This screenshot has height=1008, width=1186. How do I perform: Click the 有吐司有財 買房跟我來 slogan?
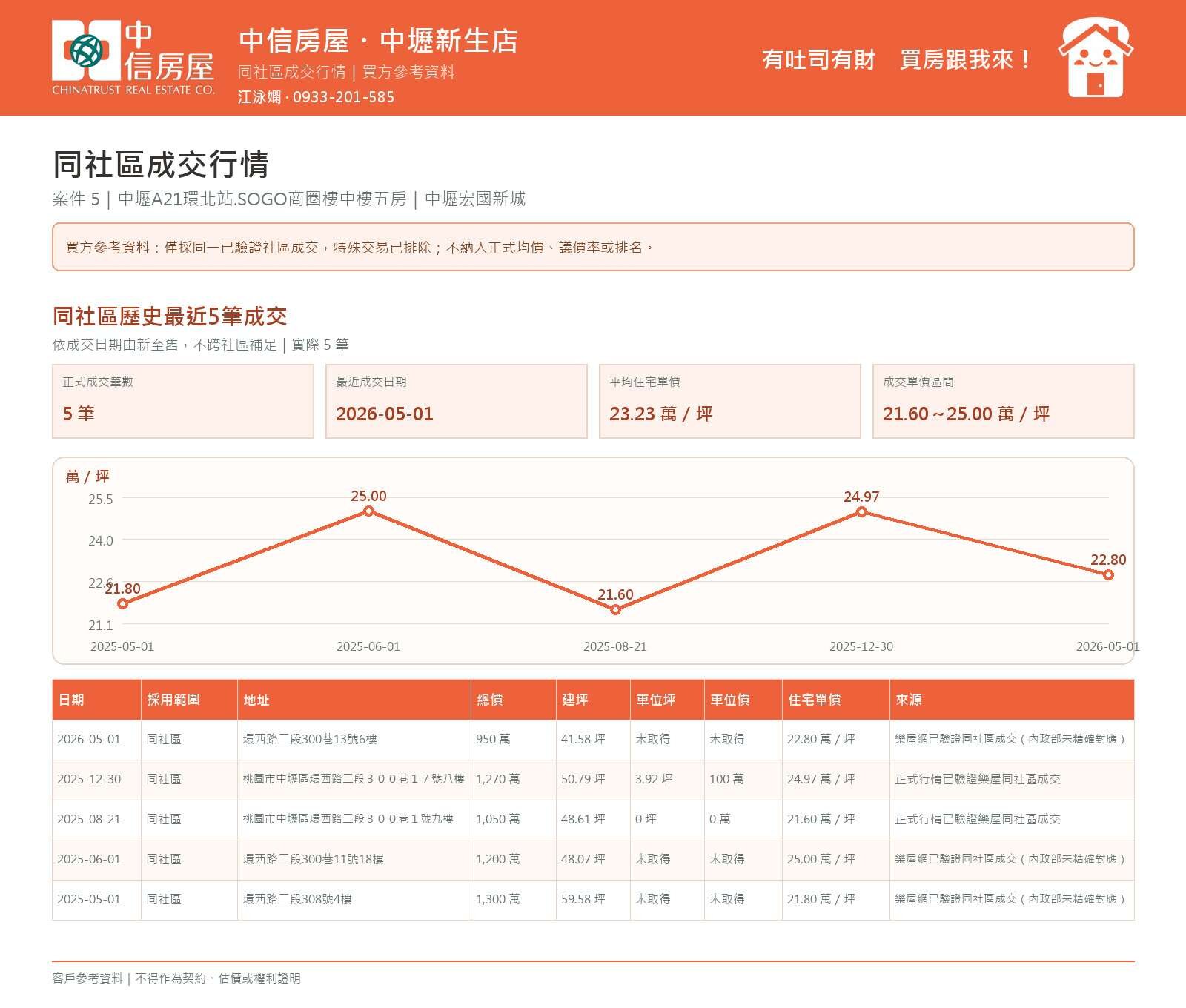(x=896, y=59)
